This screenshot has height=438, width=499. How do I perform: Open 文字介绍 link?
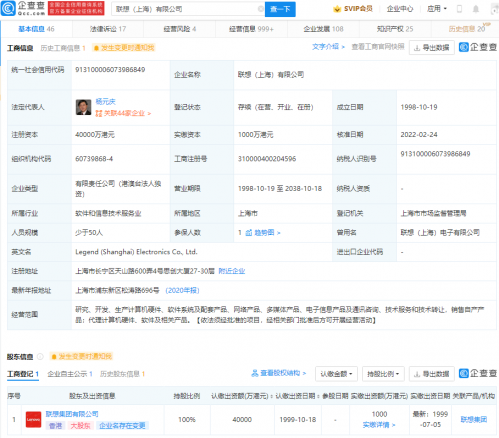[328, 47]
